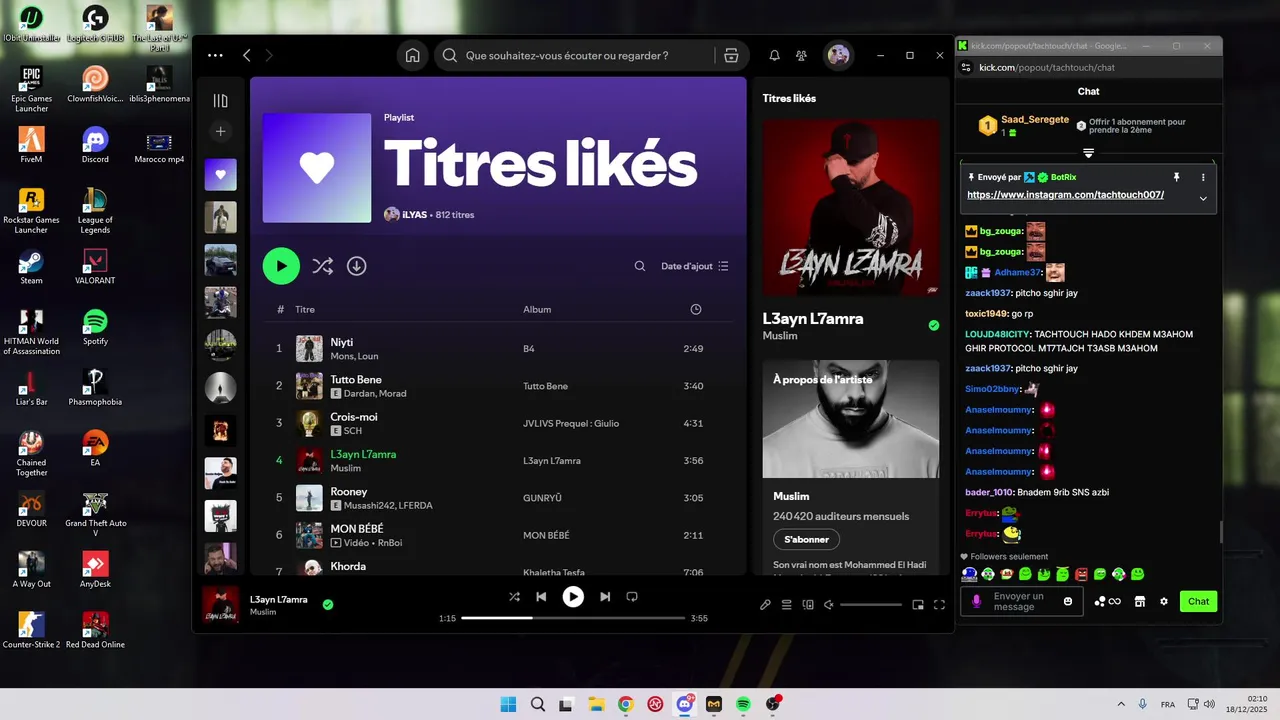Open the Kick shop storefront icon
The width and height of the screenshot is (1280, 720).
[x=1139, y=601]
